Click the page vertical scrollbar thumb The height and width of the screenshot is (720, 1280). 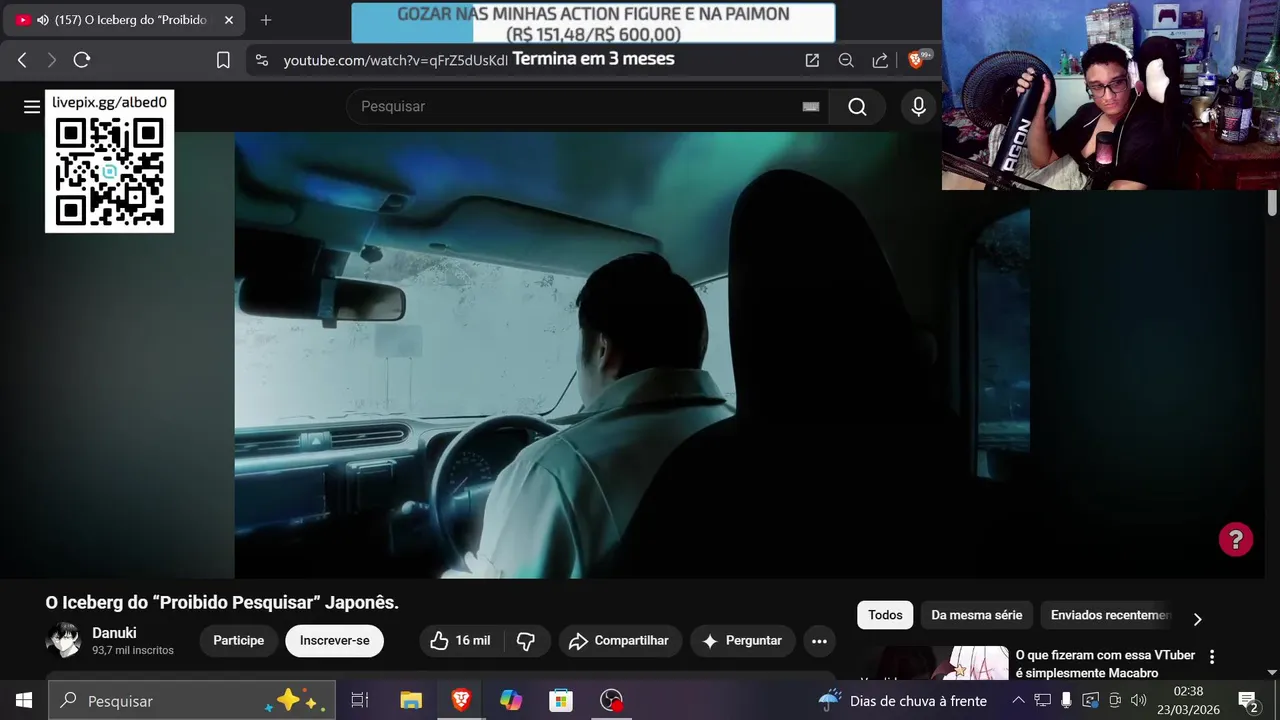tap(1272, 202)
